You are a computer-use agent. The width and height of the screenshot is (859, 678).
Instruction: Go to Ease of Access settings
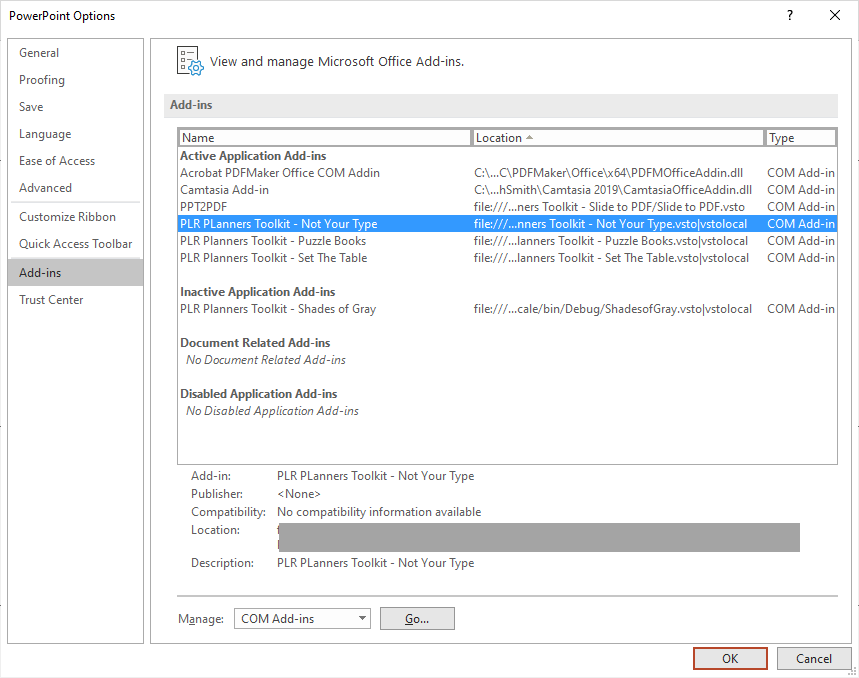point(57,161)
